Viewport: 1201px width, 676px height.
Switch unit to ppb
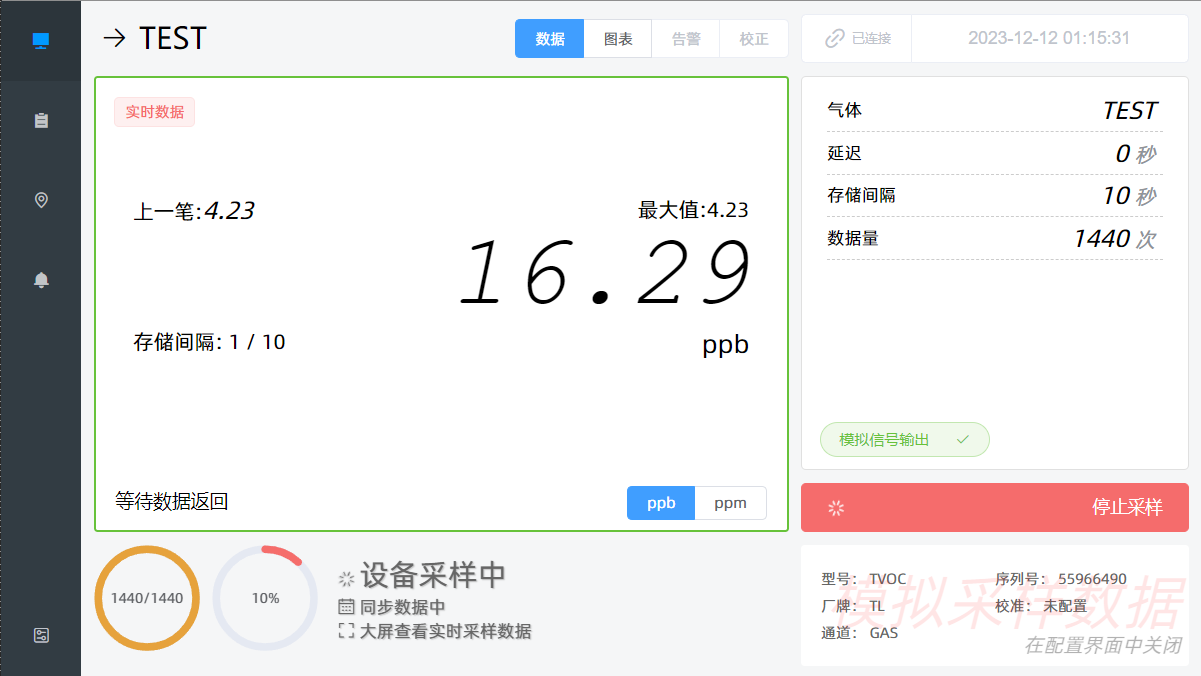tap(661, 503)
